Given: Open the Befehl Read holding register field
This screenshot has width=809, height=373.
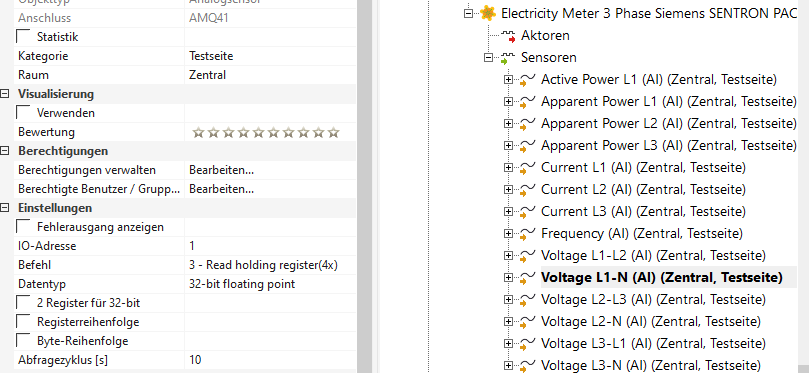Looking at the screenshot, I should (270, 265).
